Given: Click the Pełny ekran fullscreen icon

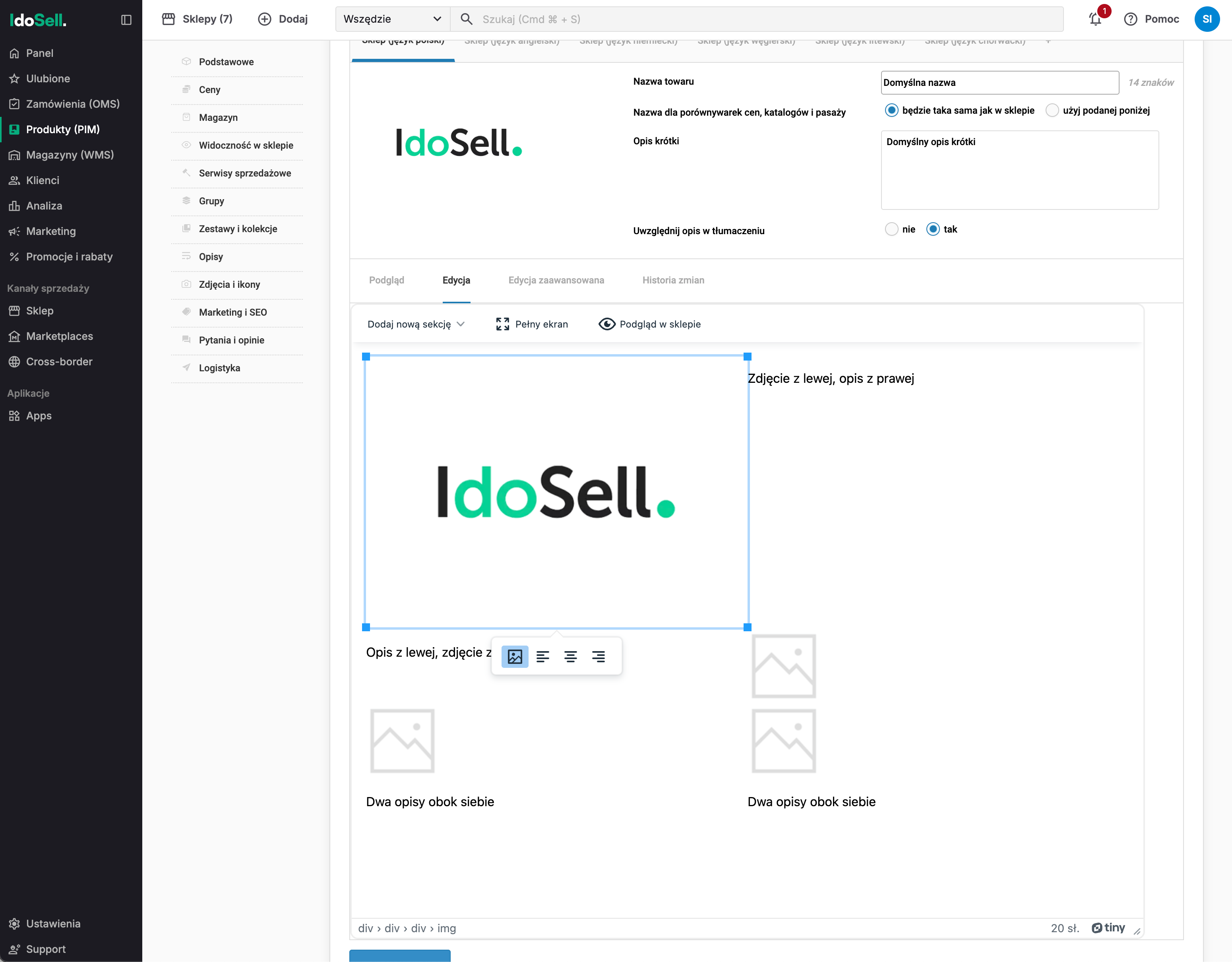Looking at the screenshot, I should click(x=503, y=324).
